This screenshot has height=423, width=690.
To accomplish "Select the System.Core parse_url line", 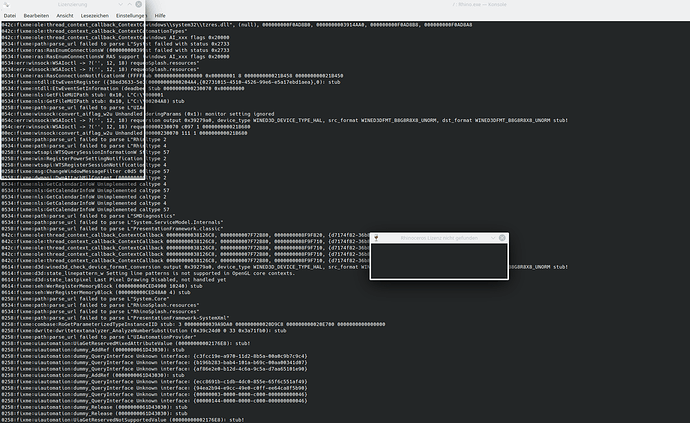I will click(x=85, y=299).
